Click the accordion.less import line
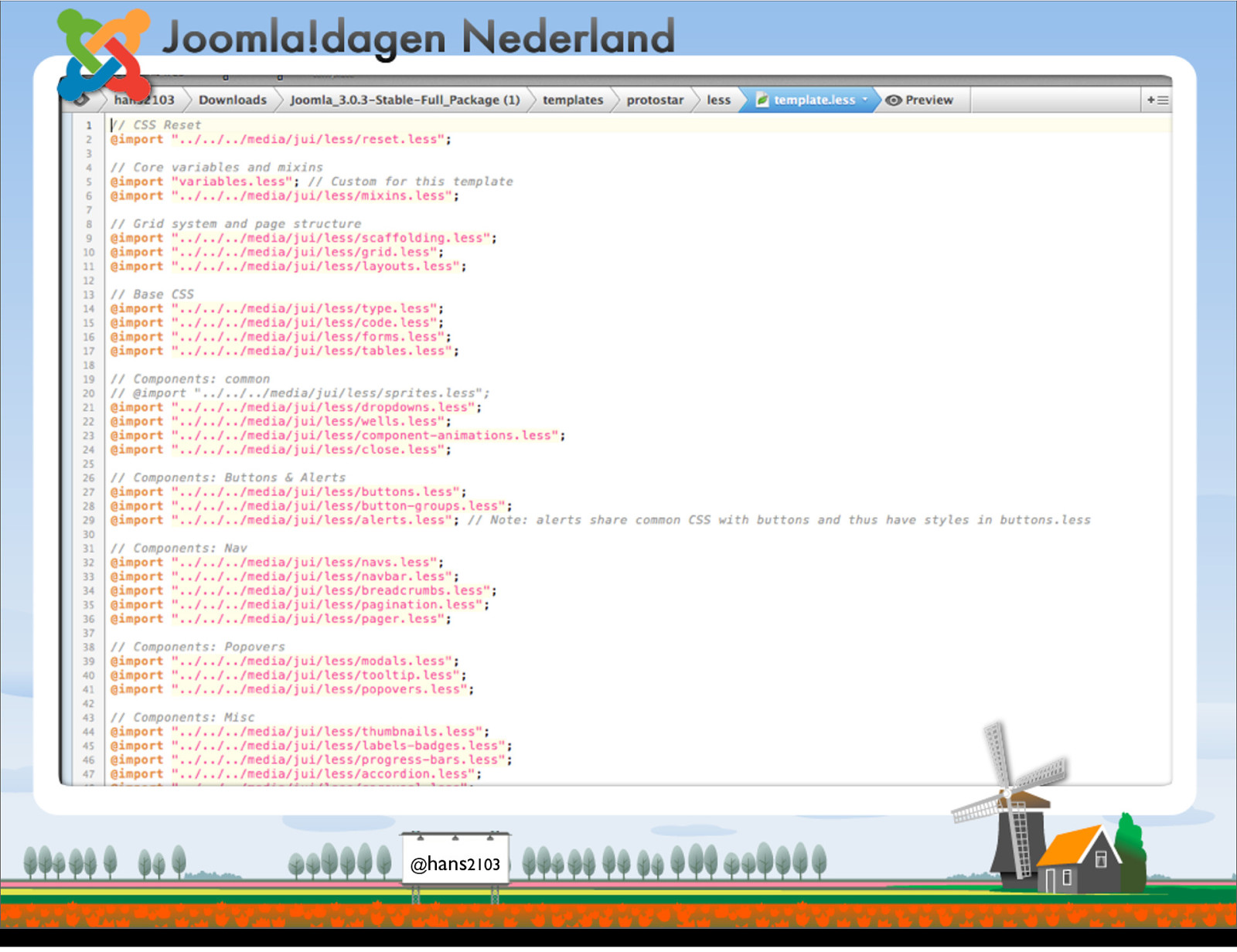The image size is (1237, 952). [x=296, y=774]
